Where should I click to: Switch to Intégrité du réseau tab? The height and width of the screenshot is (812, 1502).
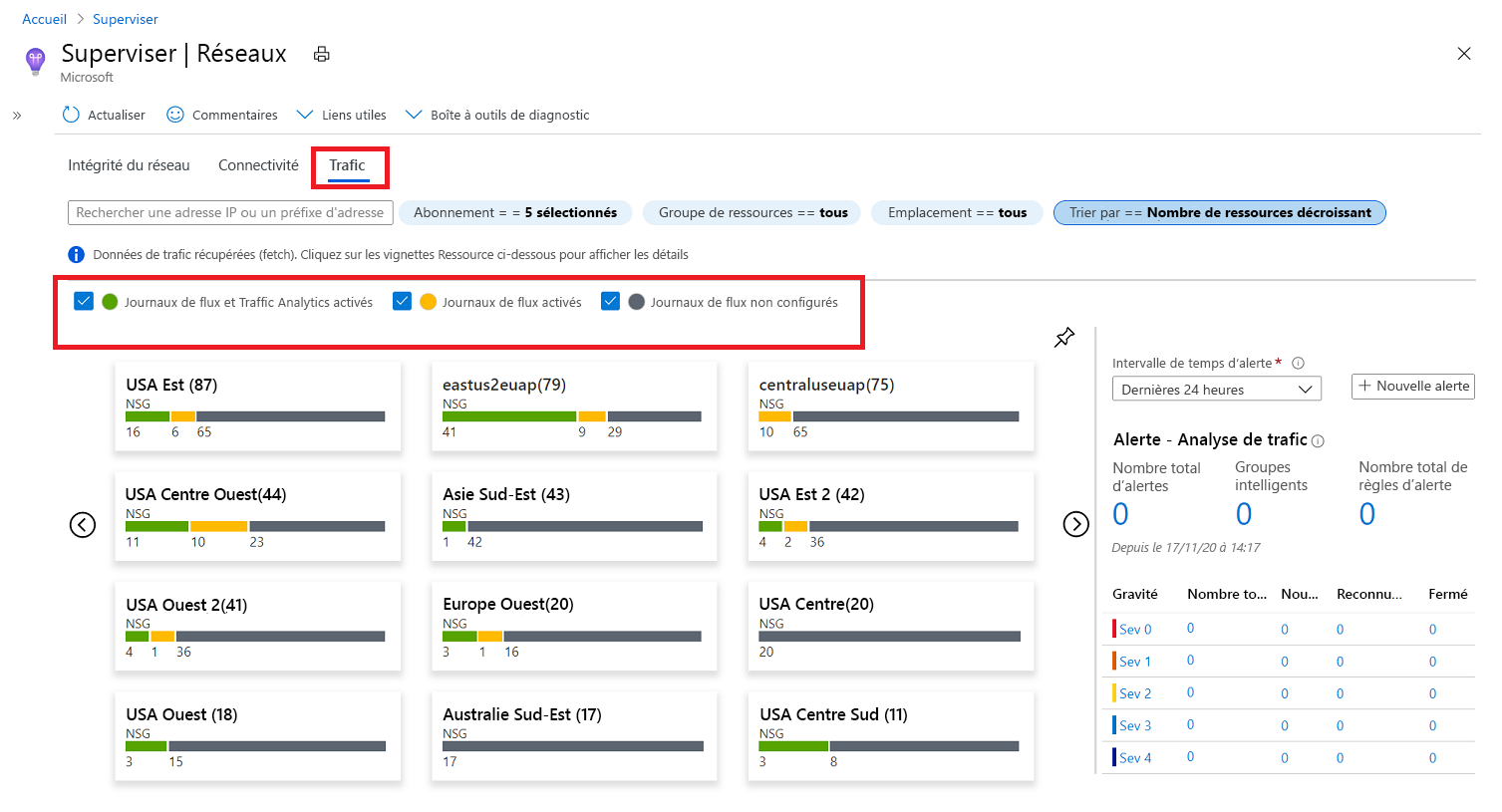click(x=129, y=165)
